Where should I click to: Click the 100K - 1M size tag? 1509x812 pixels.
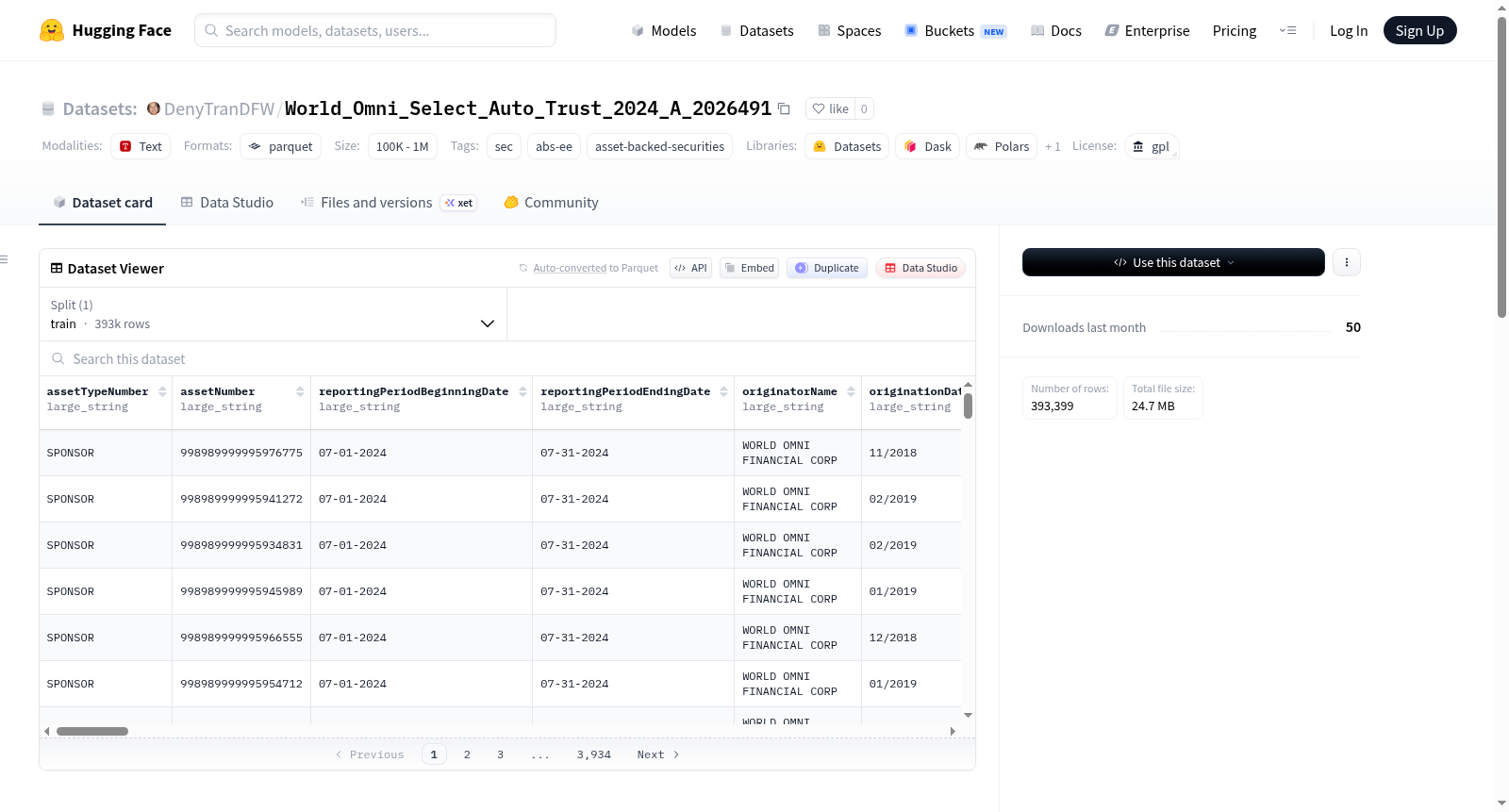[x=402, y=146]
